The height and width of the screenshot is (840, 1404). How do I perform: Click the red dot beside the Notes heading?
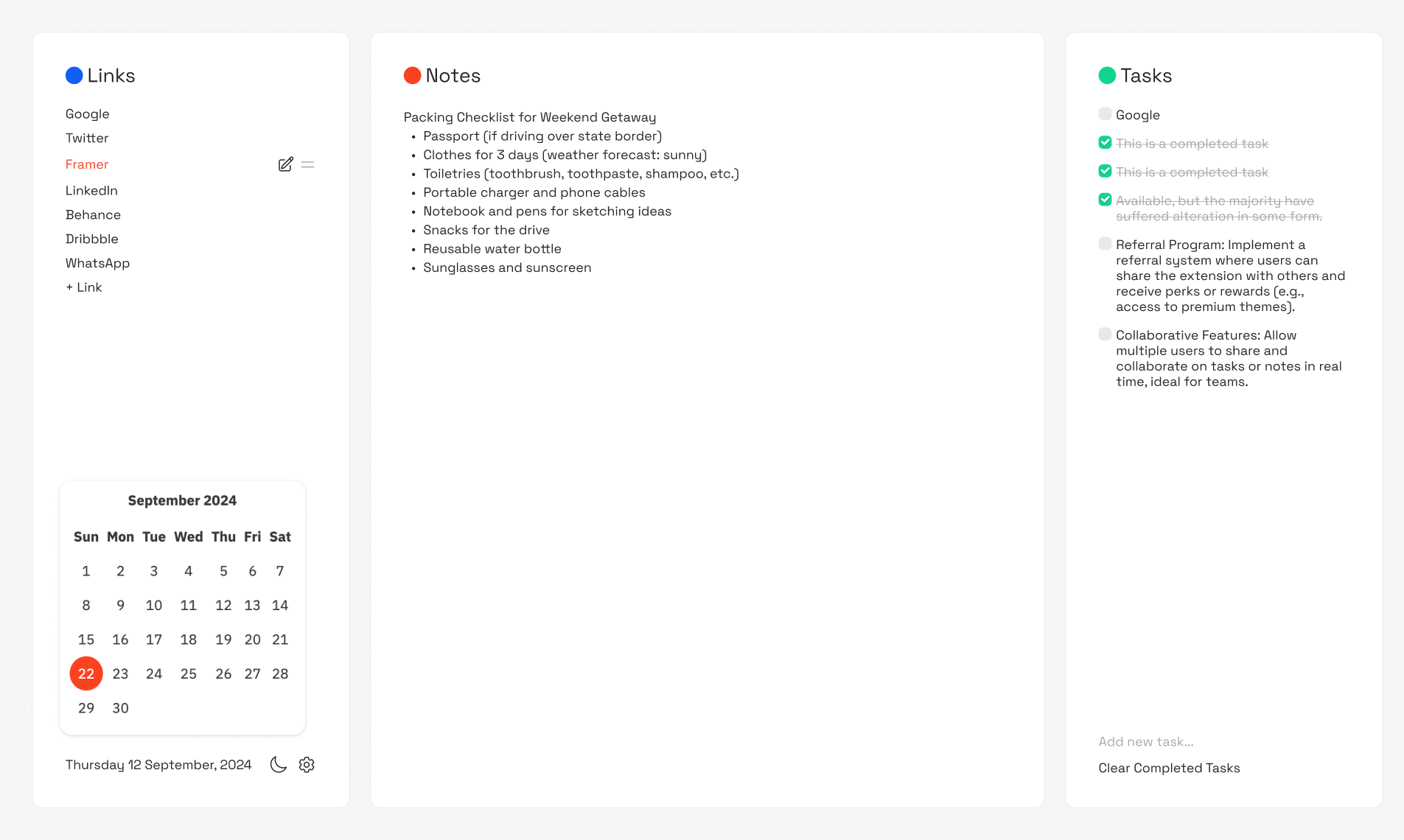point(413,74)
